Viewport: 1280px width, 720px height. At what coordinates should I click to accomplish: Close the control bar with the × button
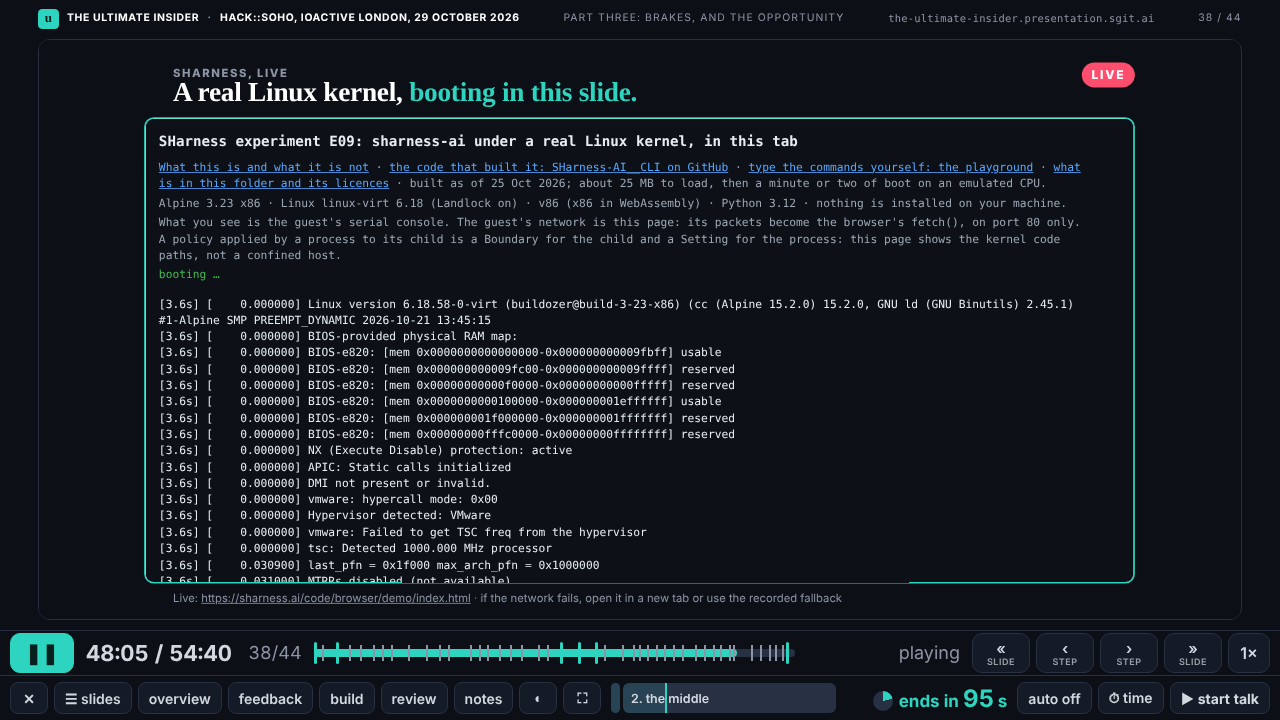(x=29, y=698)
